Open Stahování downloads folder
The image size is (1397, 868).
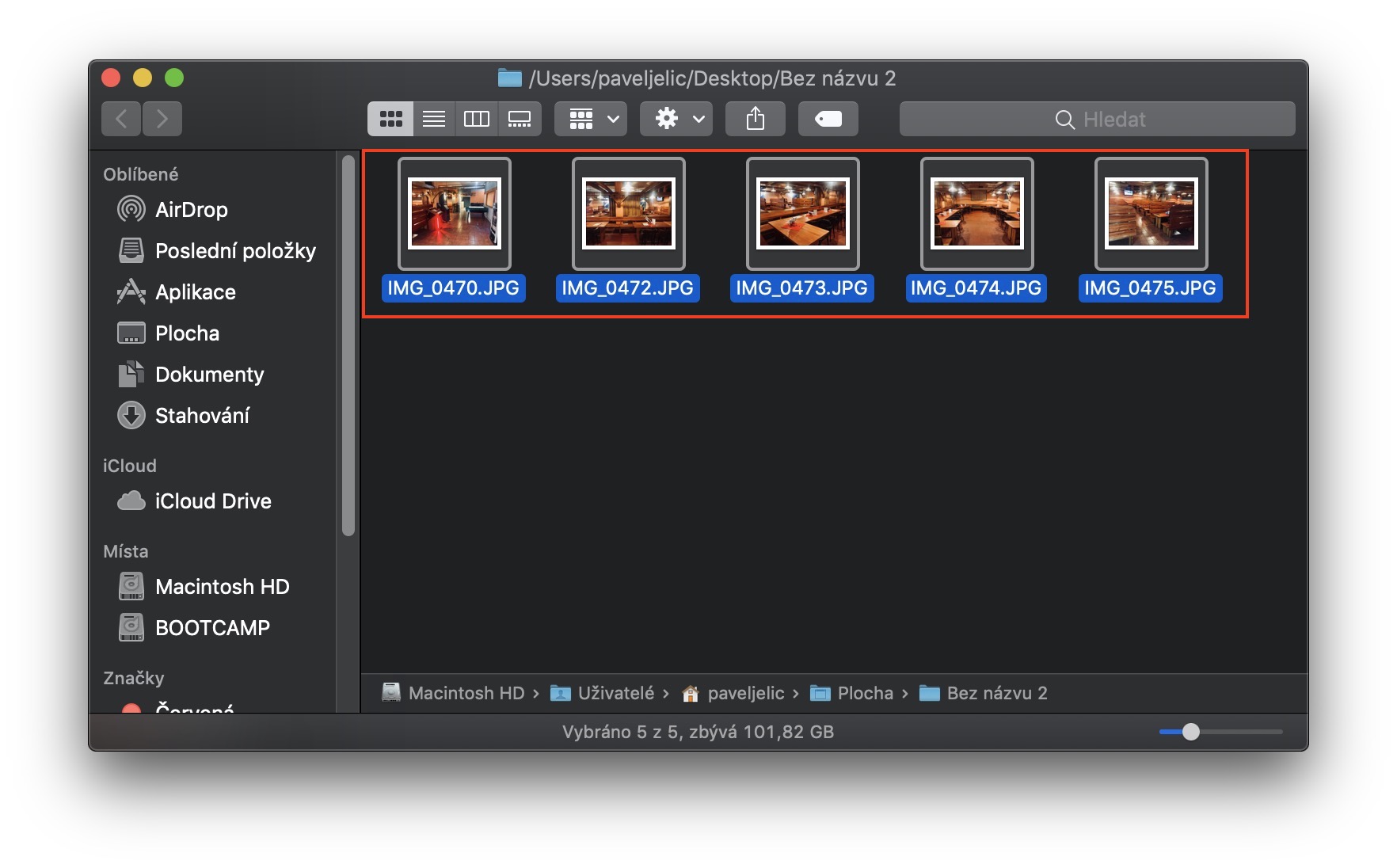tap(202, 416)
